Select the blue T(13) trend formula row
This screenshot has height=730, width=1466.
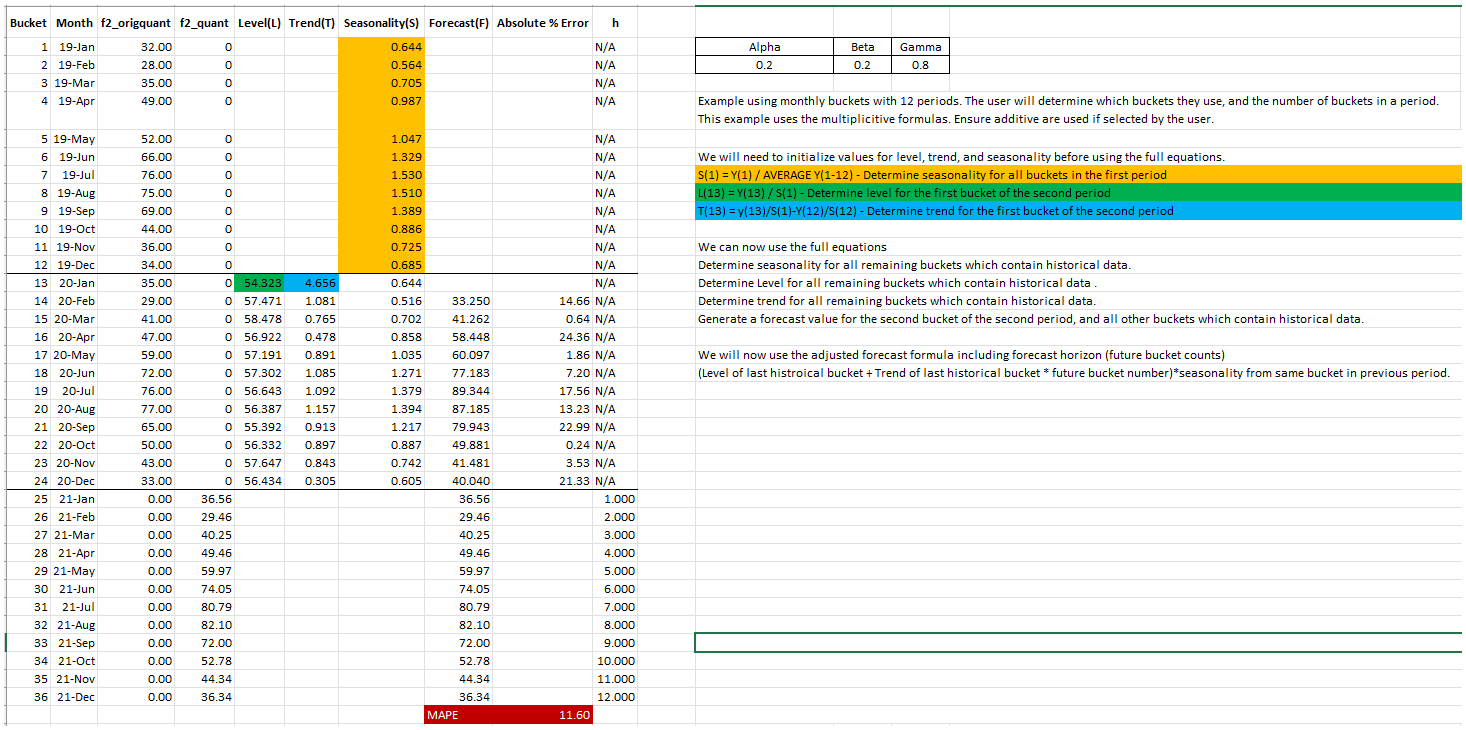click(1078, 211)
